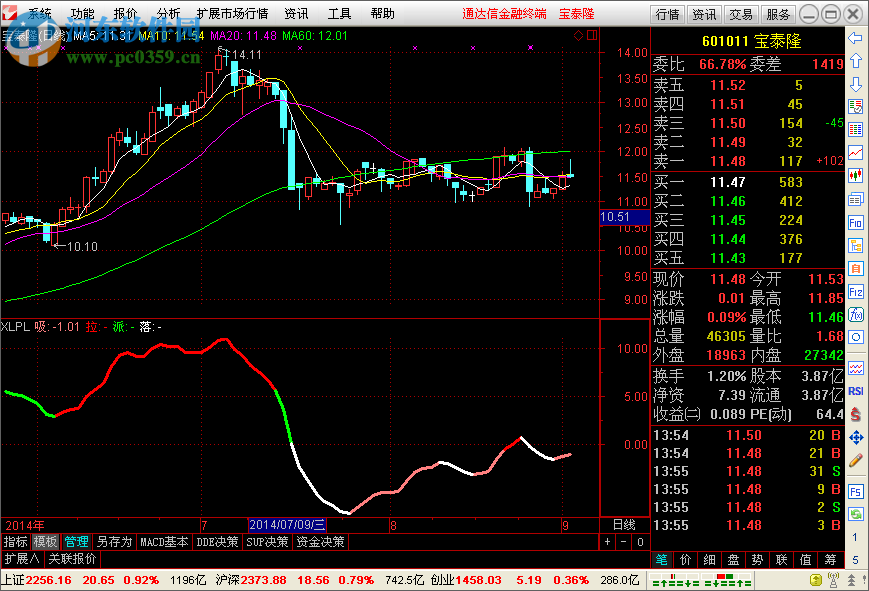Click the + zoom in chart button
869x591 pixels.
607,542
